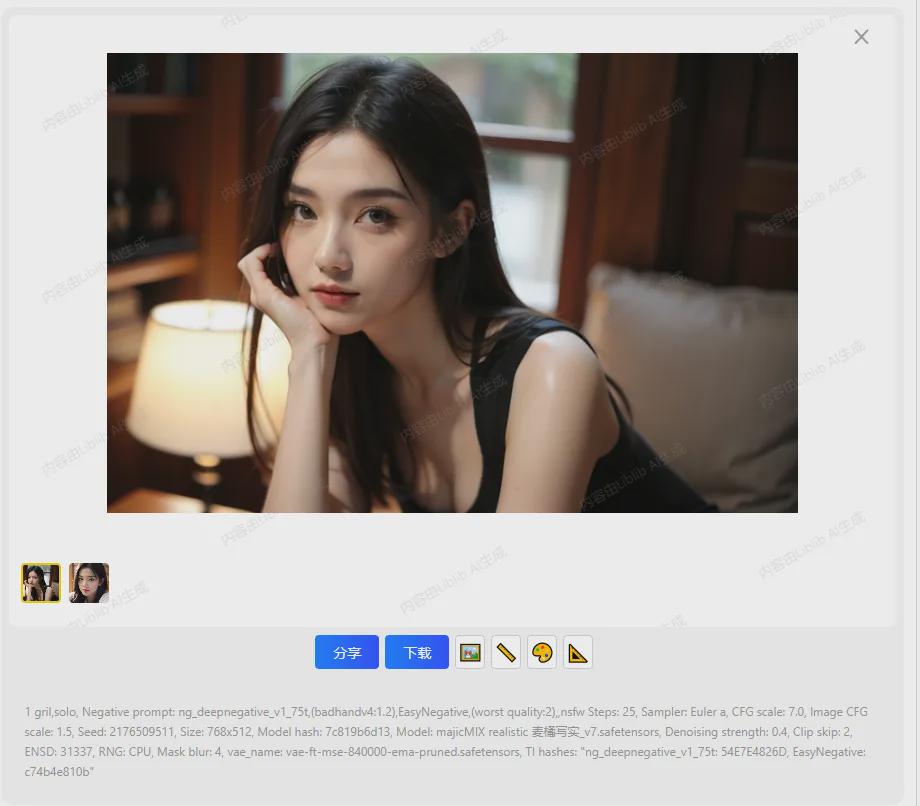Select the first yellow-bordered thumbnail
Viewport: 920px width, 806px height.
pyautogui.click(x=41, y=583)
